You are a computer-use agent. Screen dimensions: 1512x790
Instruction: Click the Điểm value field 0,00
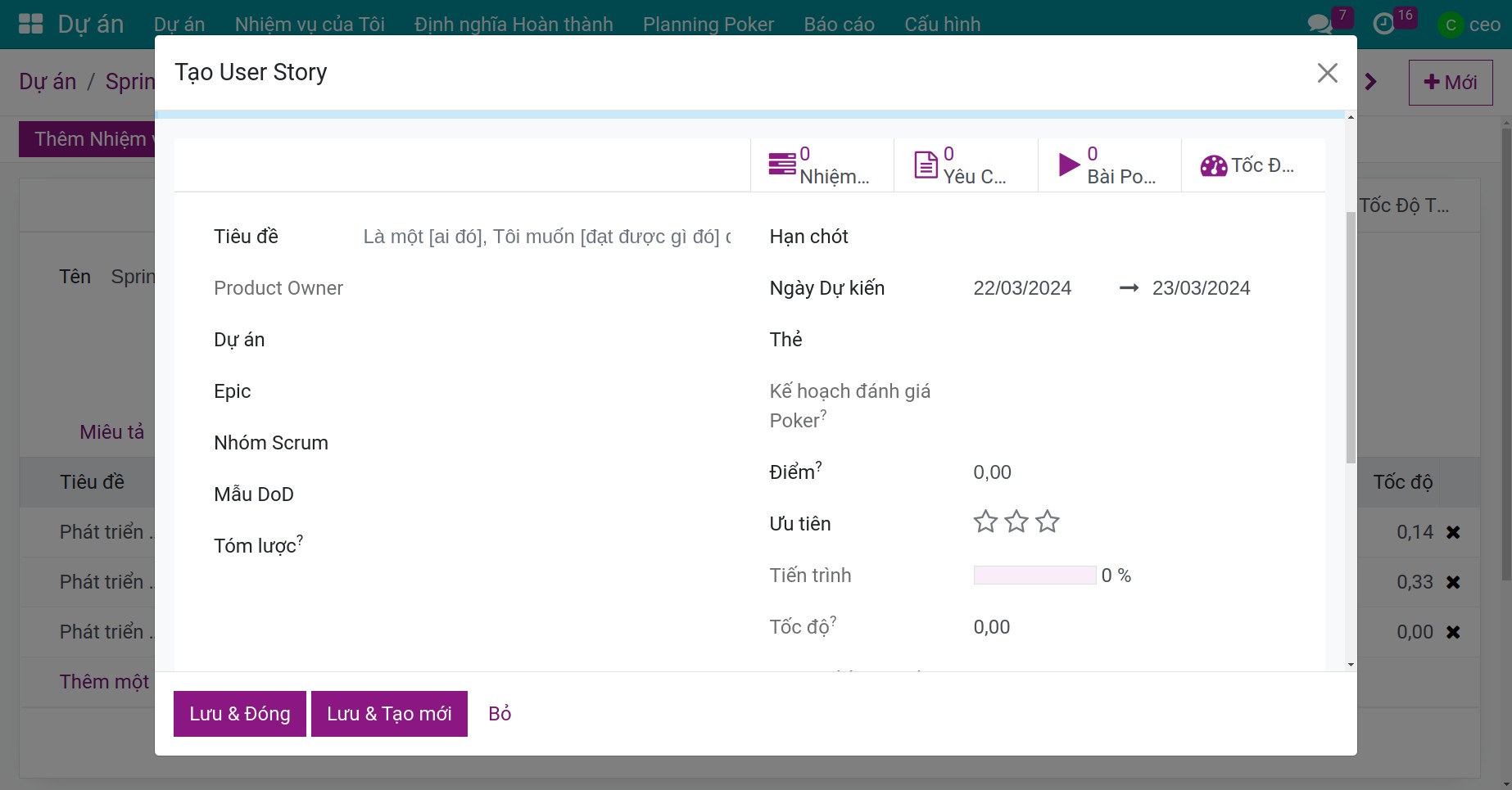pos(1129,472)
